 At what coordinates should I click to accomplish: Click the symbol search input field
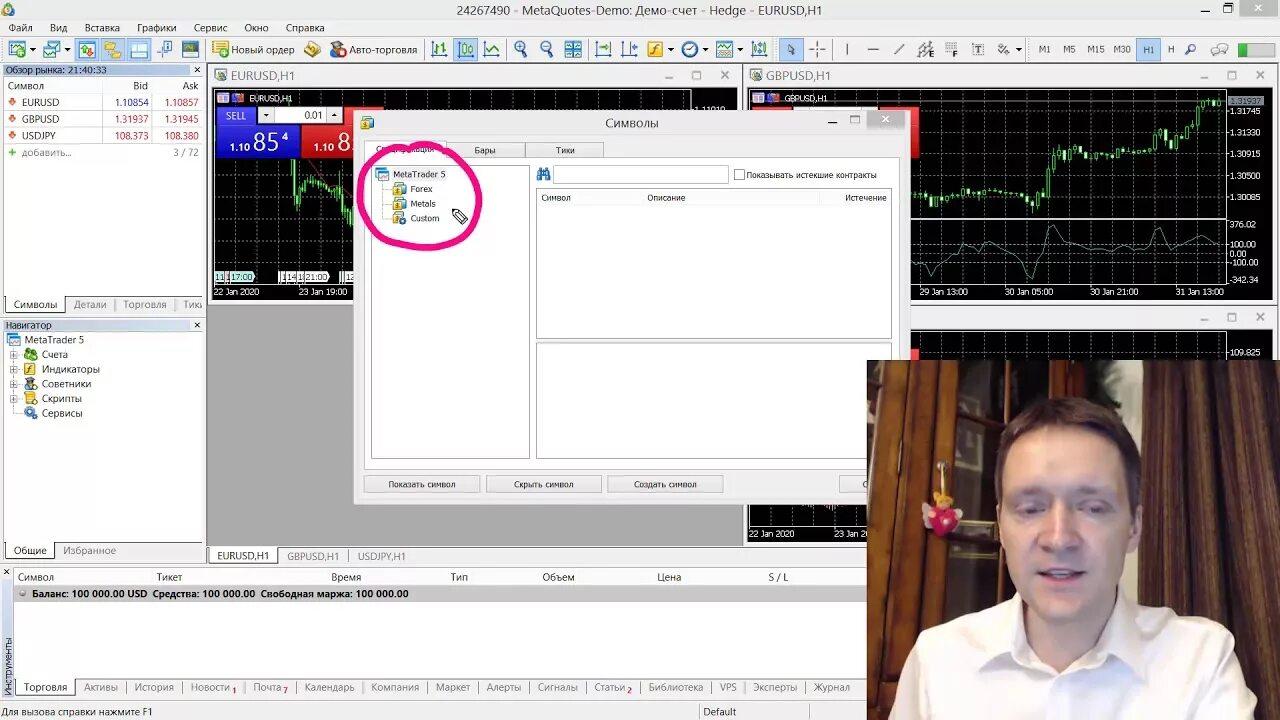point(640,175)
